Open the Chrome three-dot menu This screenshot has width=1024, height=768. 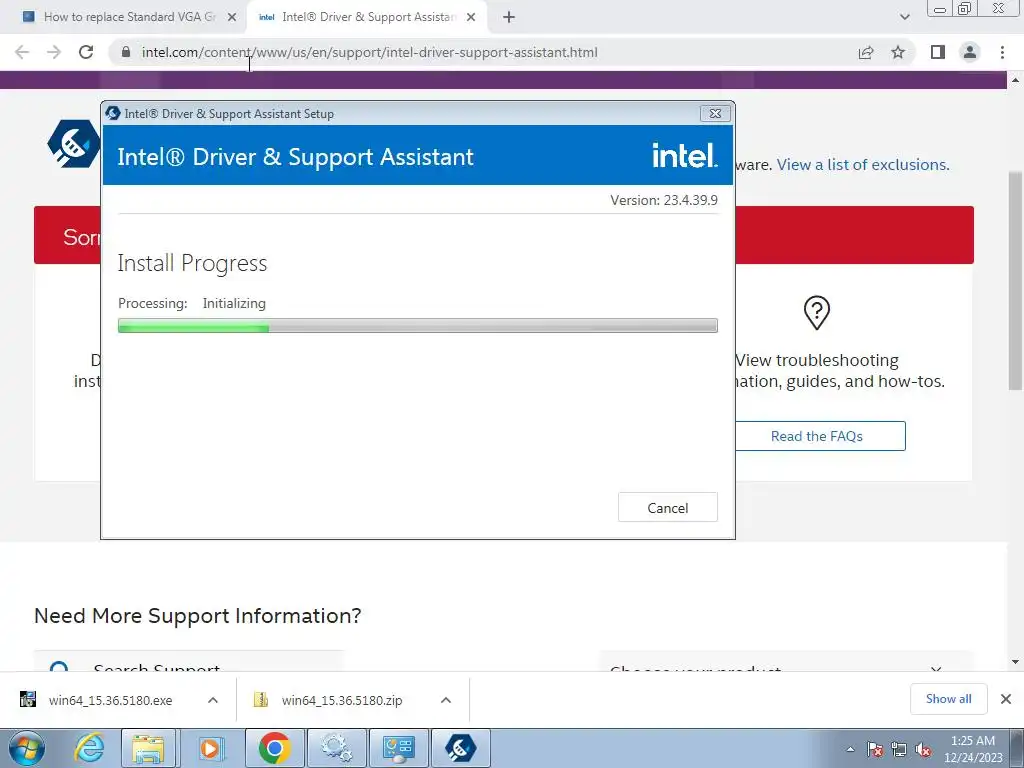pyautogui.click(x=1002, y=52)
